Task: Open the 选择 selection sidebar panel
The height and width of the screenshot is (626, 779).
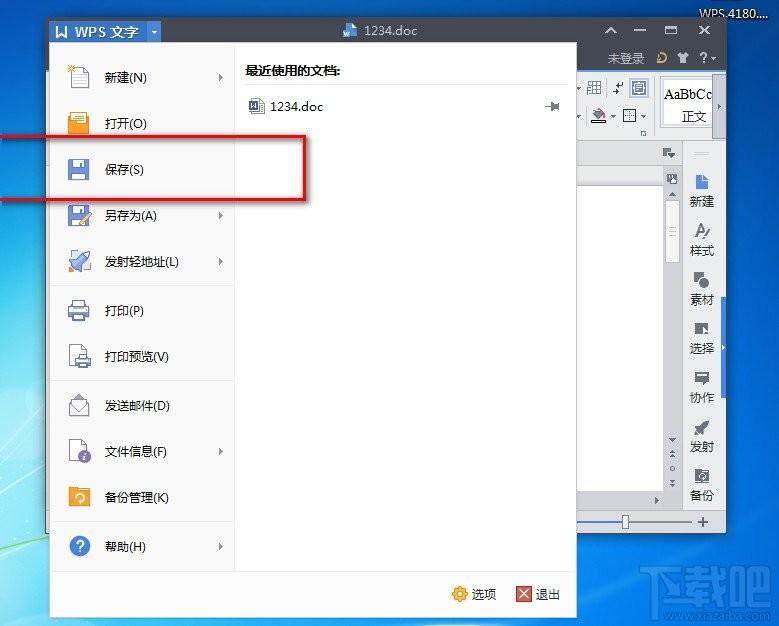Action: pos(701,338)
